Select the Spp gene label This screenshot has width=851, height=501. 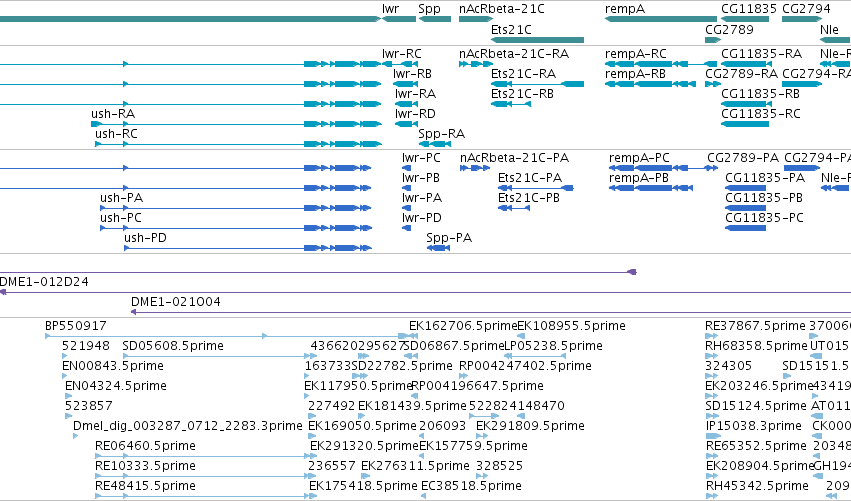[x=429, y=9]
